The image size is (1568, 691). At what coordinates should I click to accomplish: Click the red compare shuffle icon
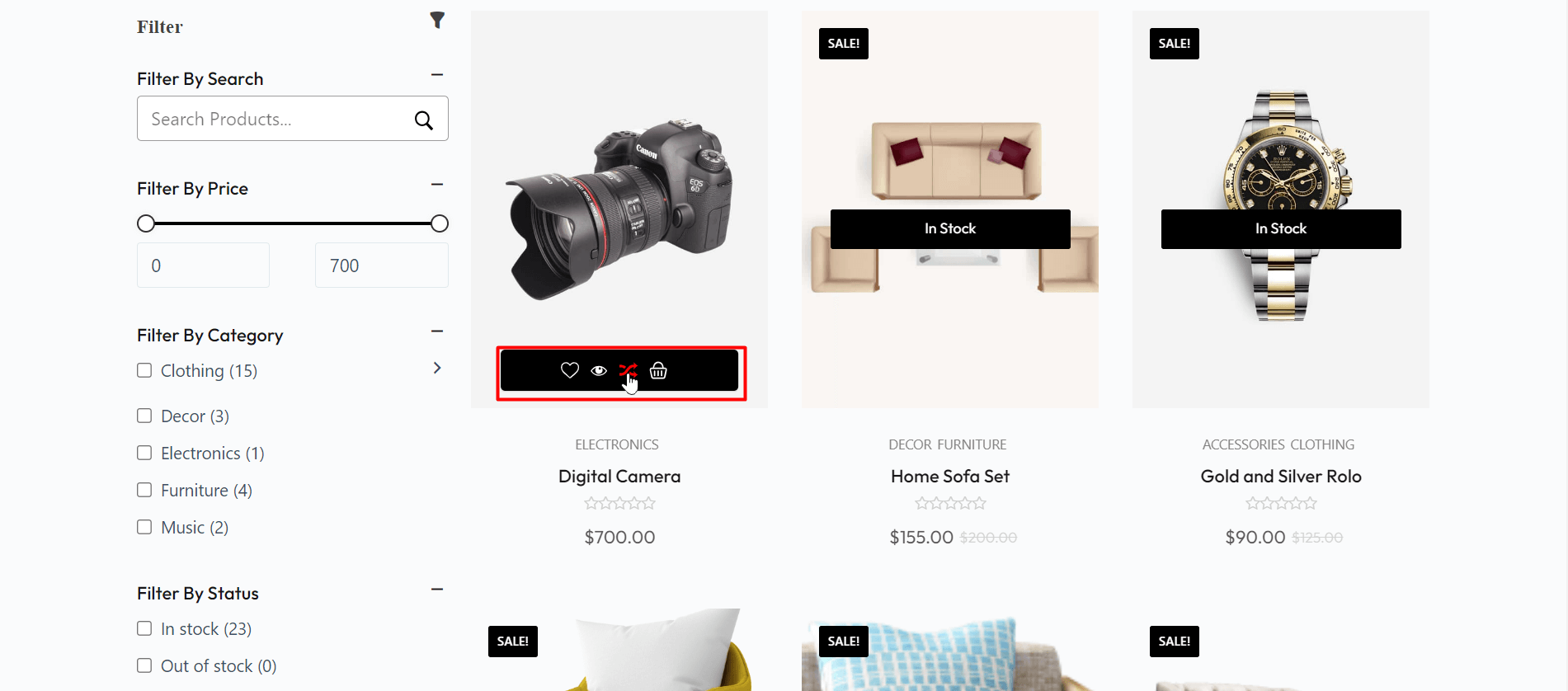pos(628,370)
